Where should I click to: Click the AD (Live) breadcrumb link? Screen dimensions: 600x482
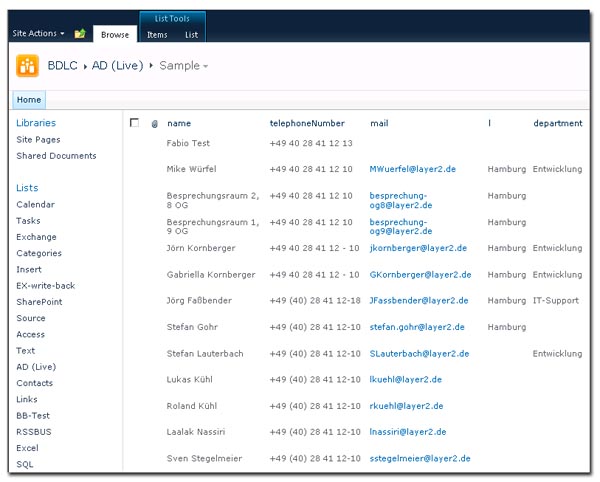[119, 66]
